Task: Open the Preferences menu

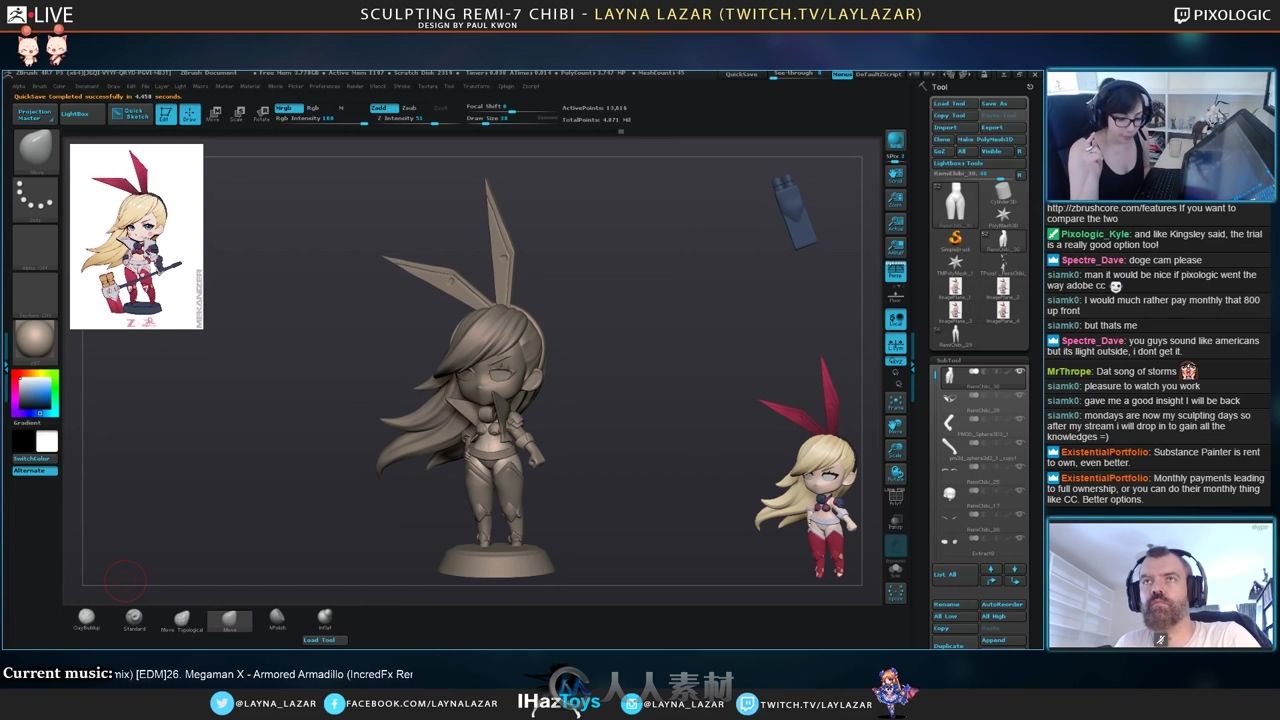Action: coord(324,86)
